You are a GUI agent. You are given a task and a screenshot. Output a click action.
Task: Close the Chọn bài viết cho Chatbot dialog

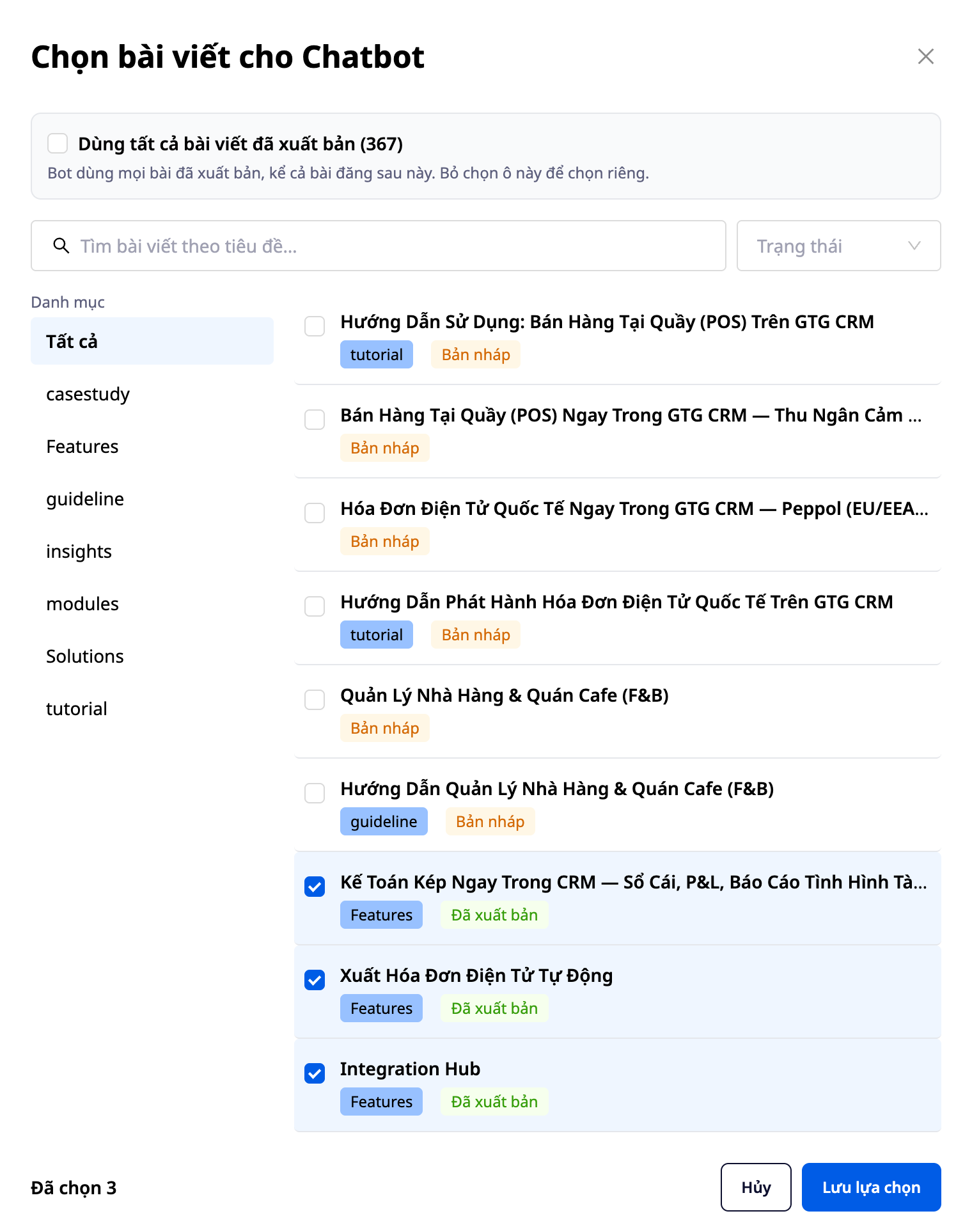click(x=925, y=56)
